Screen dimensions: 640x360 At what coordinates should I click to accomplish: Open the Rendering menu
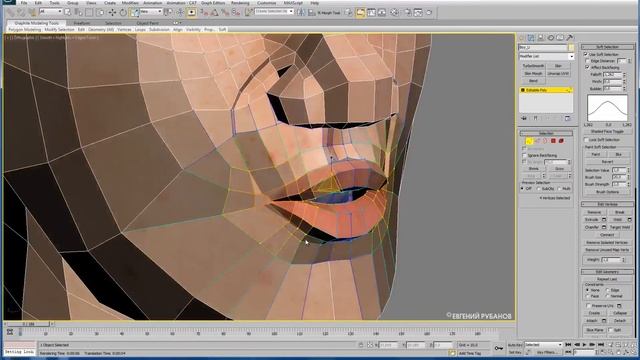pos(240,3)
